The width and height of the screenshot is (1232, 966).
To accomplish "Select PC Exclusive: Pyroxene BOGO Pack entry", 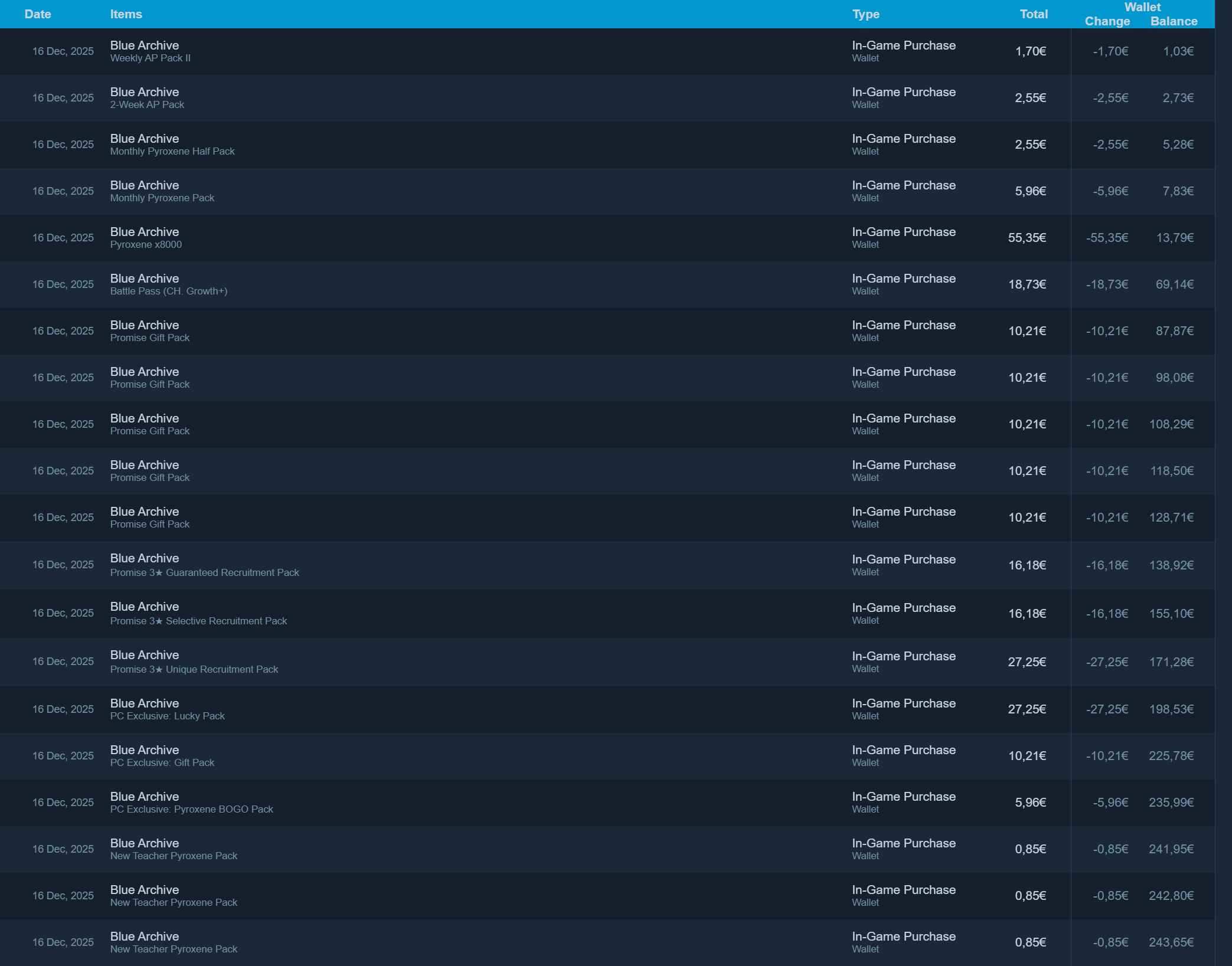I will point(191,809).
